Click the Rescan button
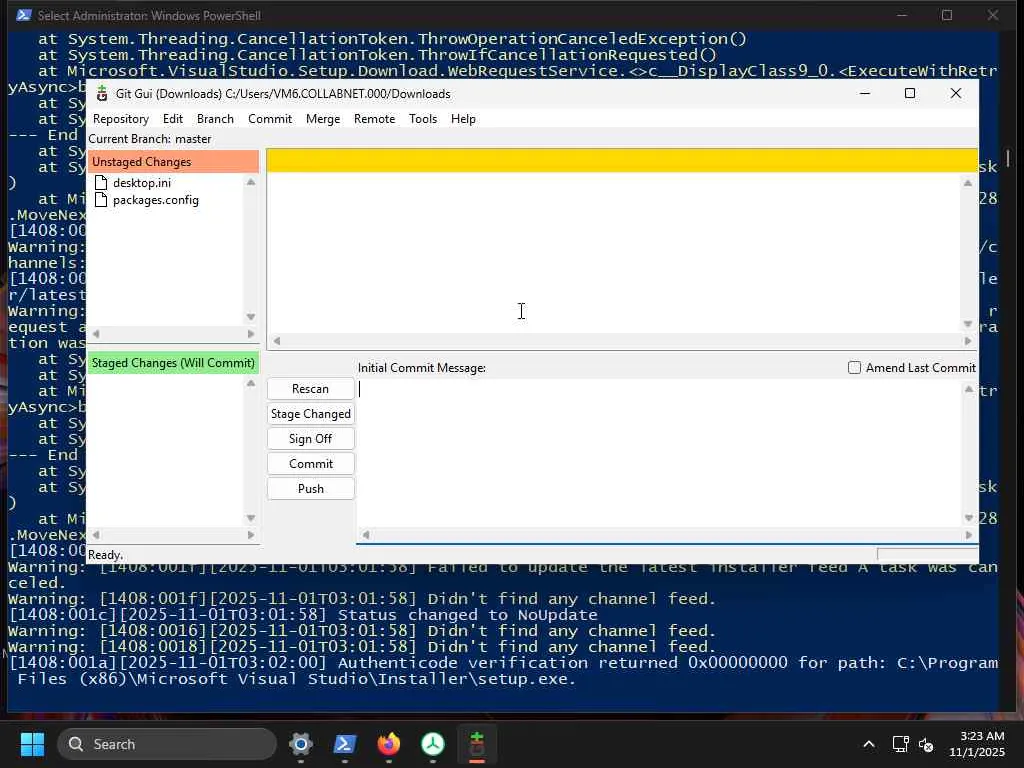 tap(310, 389)
